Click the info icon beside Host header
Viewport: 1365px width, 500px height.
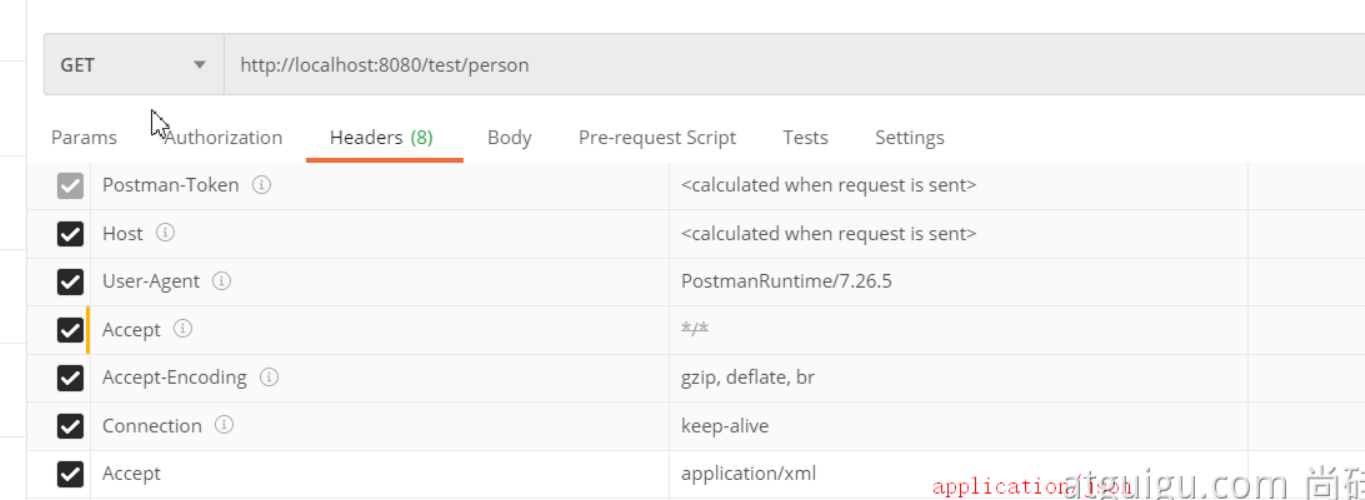(166, 233)
